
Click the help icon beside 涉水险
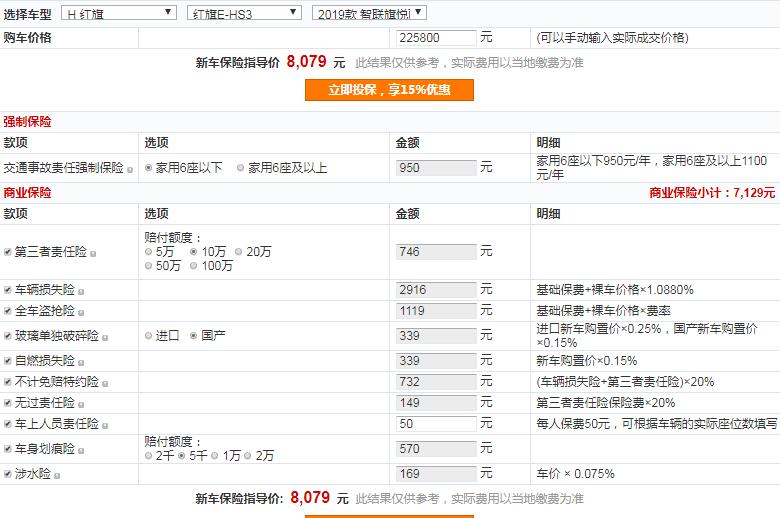pyautogui.click(x=57, y=476)
